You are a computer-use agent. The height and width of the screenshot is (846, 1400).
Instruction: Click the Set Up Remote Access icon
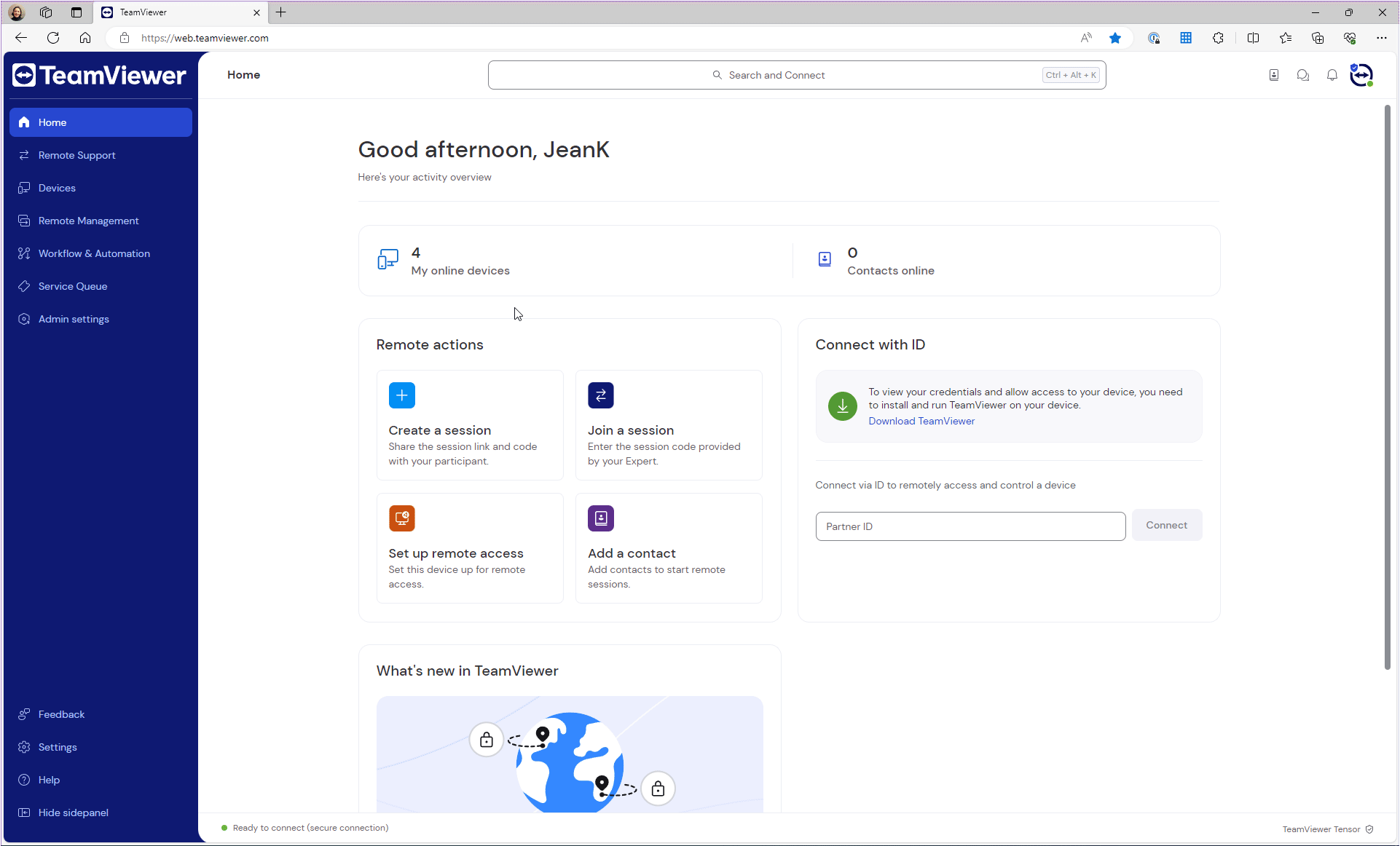pos(401,518)
